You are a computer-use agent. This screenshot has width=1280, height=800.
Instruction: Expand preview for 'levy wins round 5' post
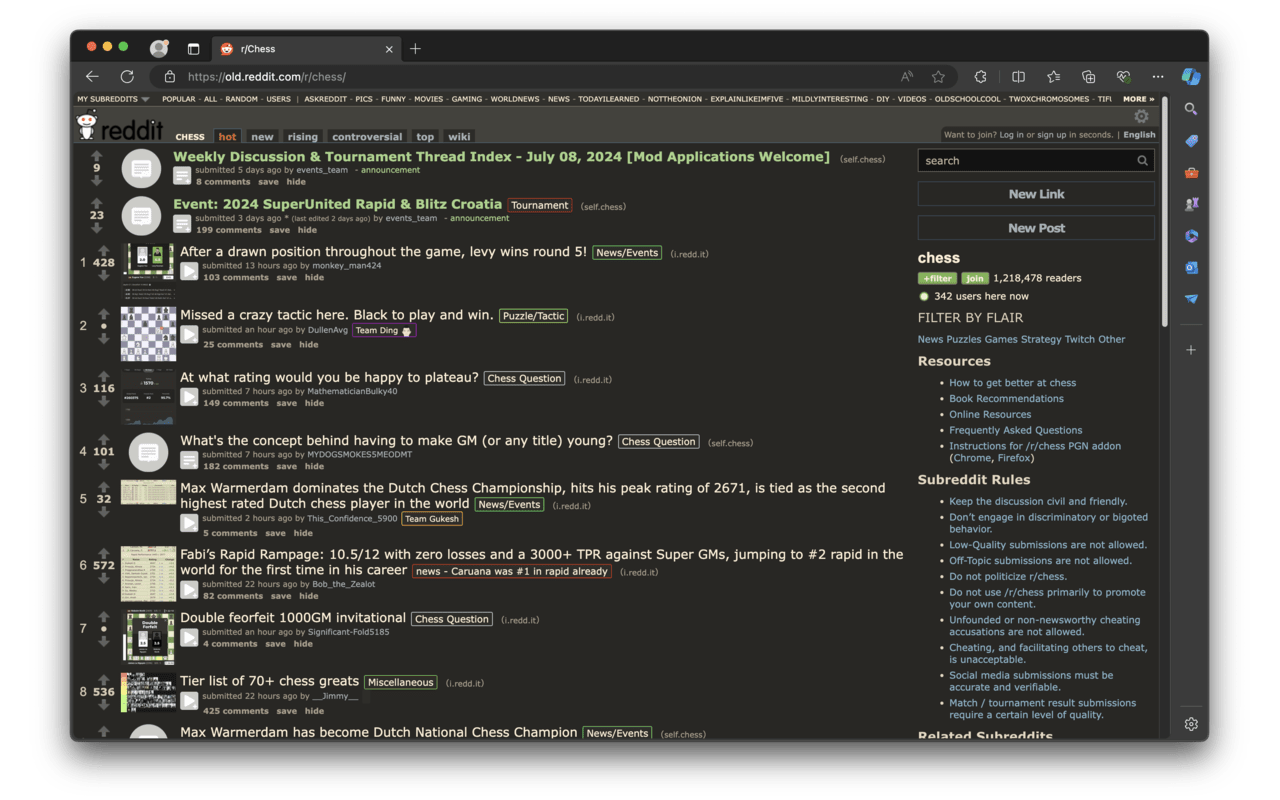point(189,271)
